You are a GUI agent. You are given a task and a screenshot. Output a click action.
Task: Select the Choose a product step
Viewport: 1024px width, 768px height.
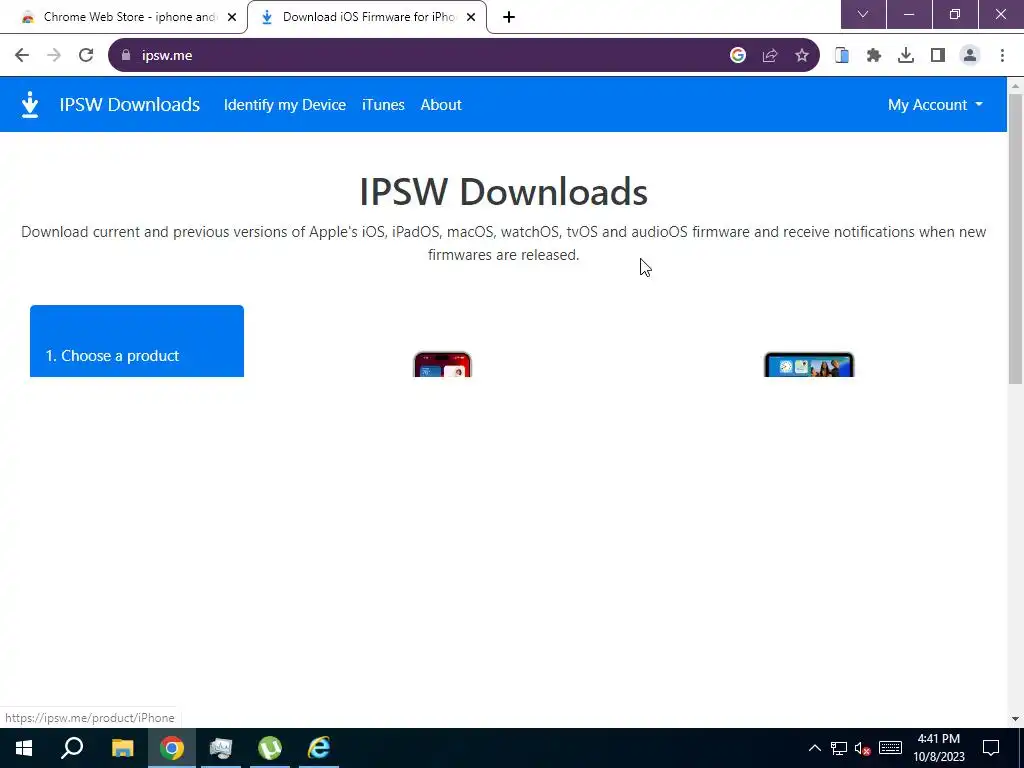click(137, 342)
